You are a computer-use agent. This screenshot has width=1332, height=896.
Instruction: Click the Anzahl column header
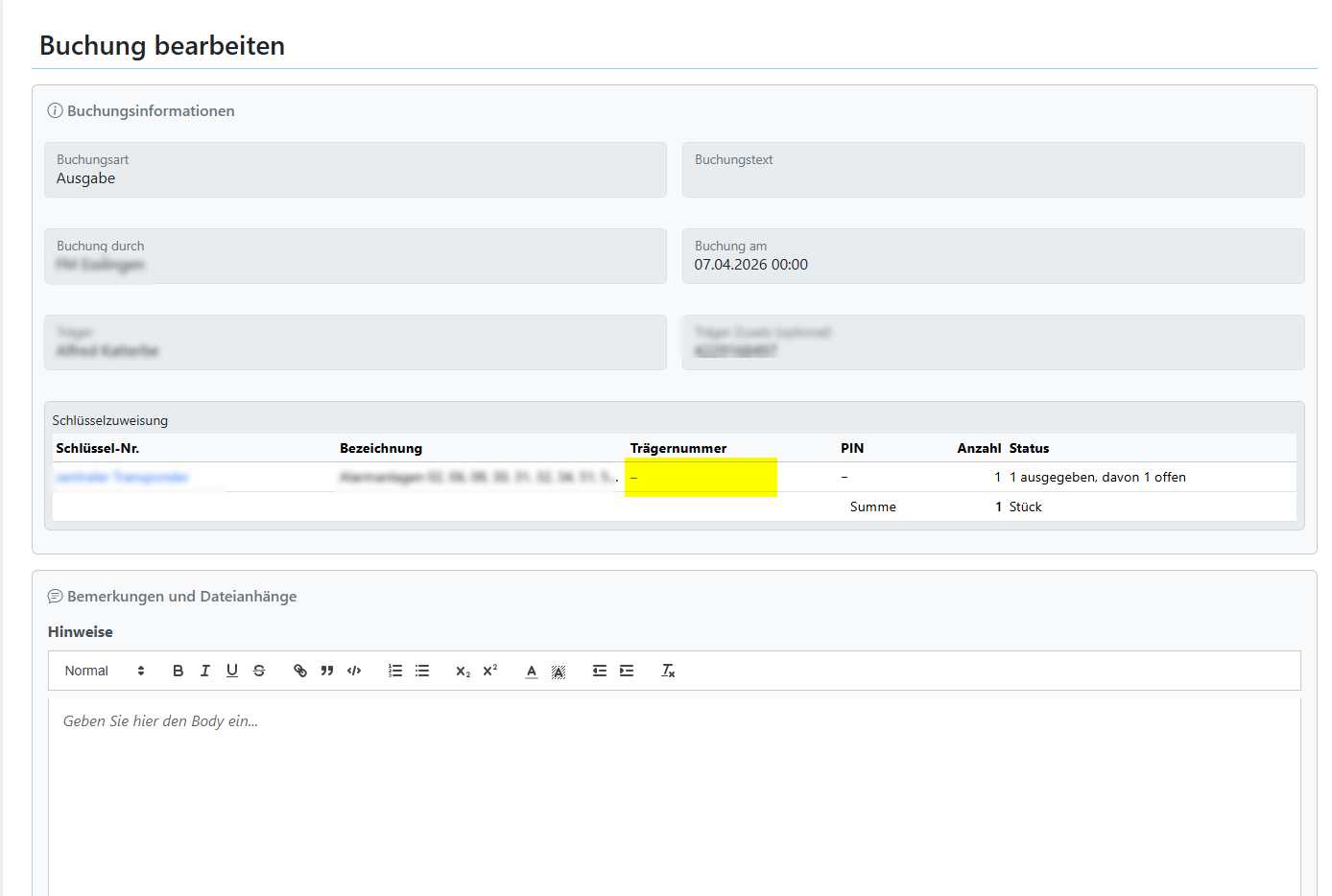pos(979,448)
